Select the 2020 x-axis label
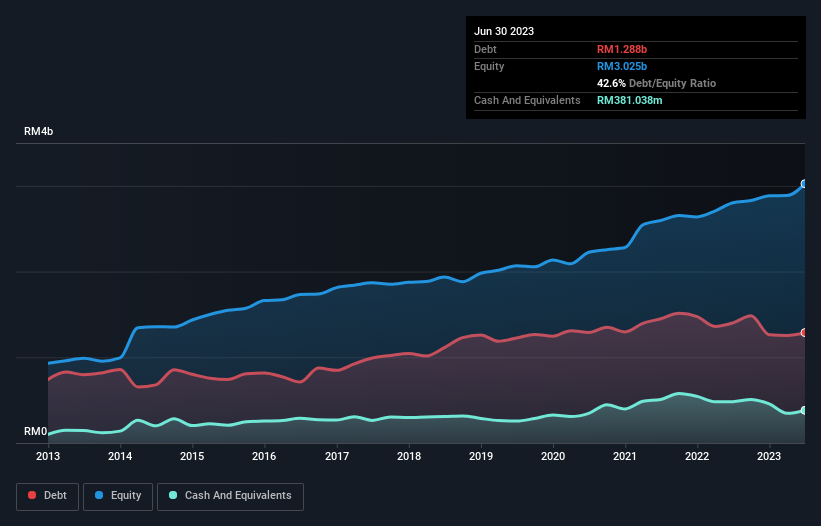Viewport: 821px width, 526px height. coord(553,456)
